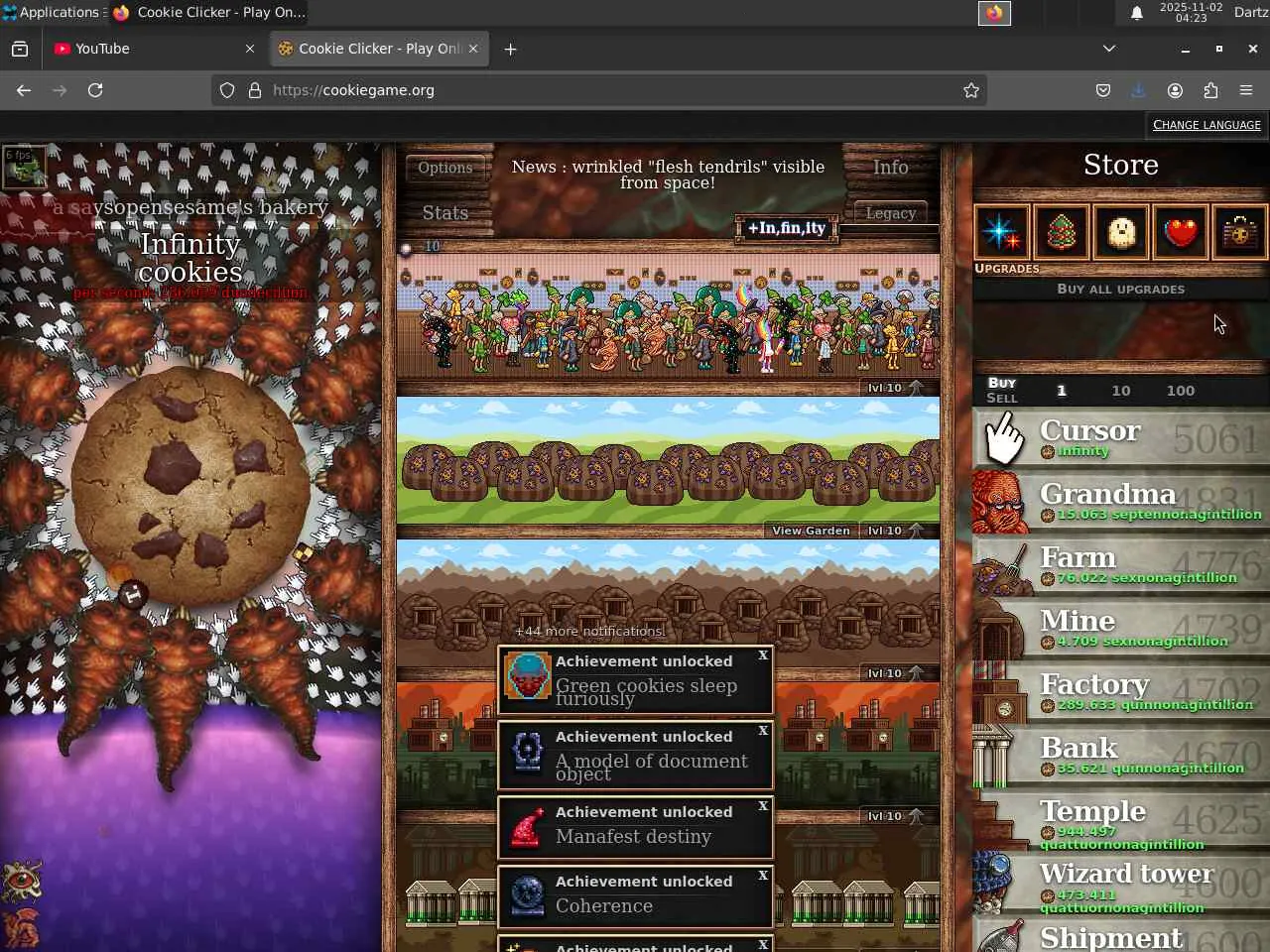This screenshot has height=952, width=1270.
Task: Click the legacy ascension progress bar
Action: (x=889, y=230)
